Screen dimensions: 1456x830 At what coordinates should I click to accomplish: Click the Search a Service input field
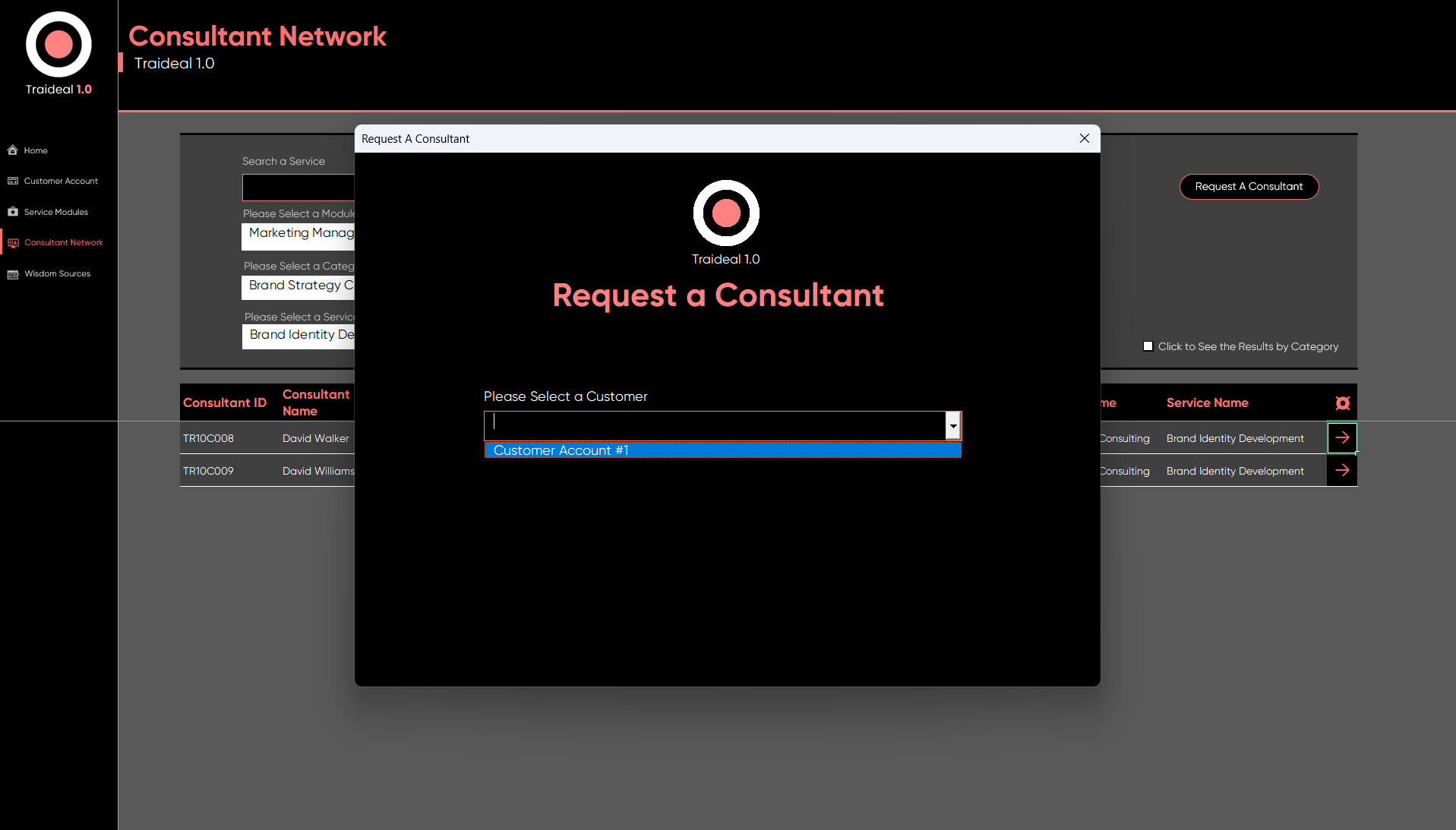298,188
